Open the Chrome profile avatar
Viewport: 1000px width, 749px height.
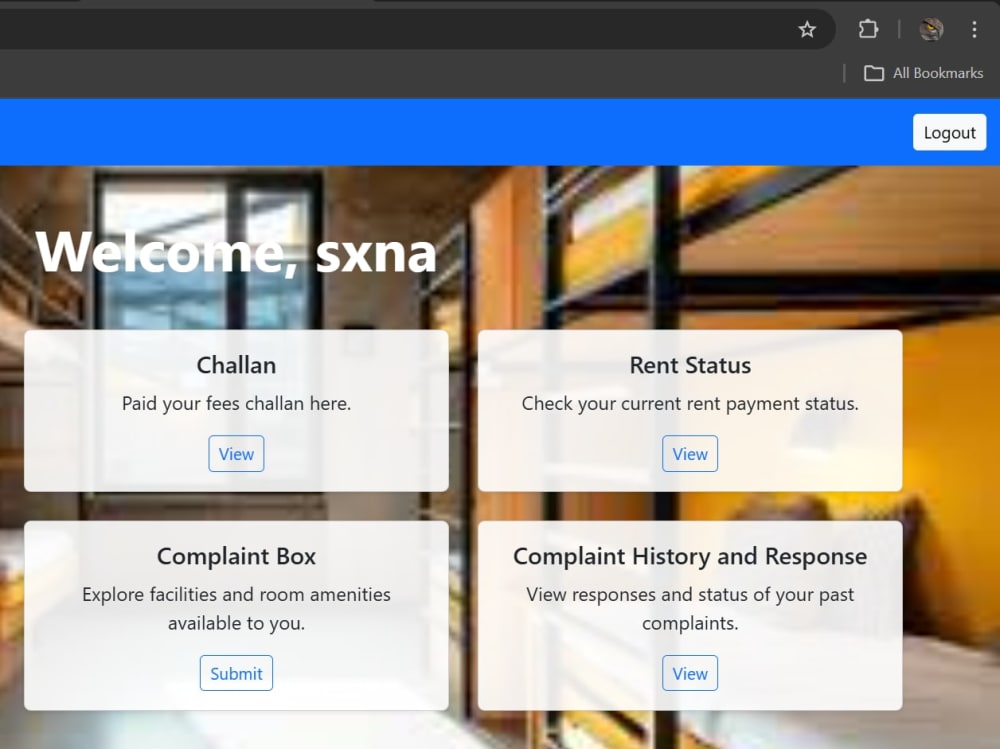[931, 29]
